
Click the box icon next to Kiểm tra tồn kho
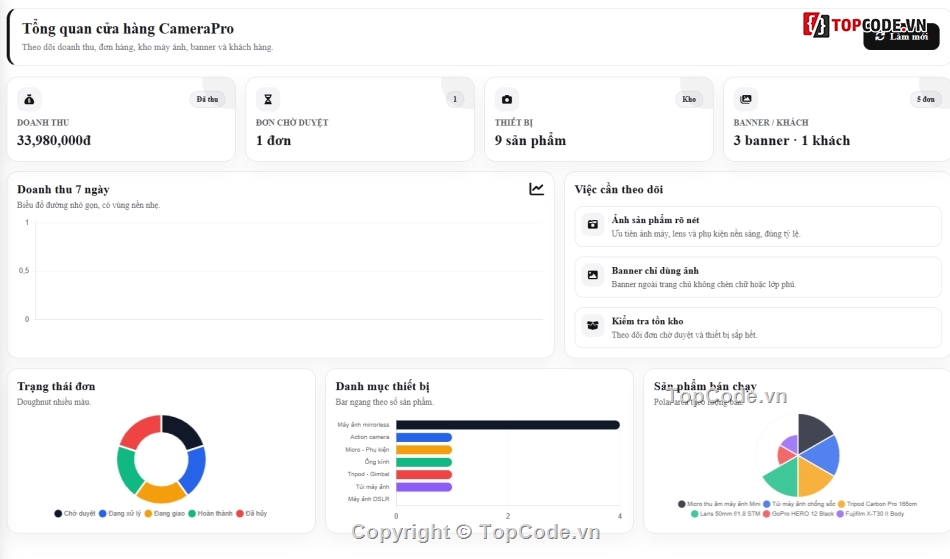point(593,325)
